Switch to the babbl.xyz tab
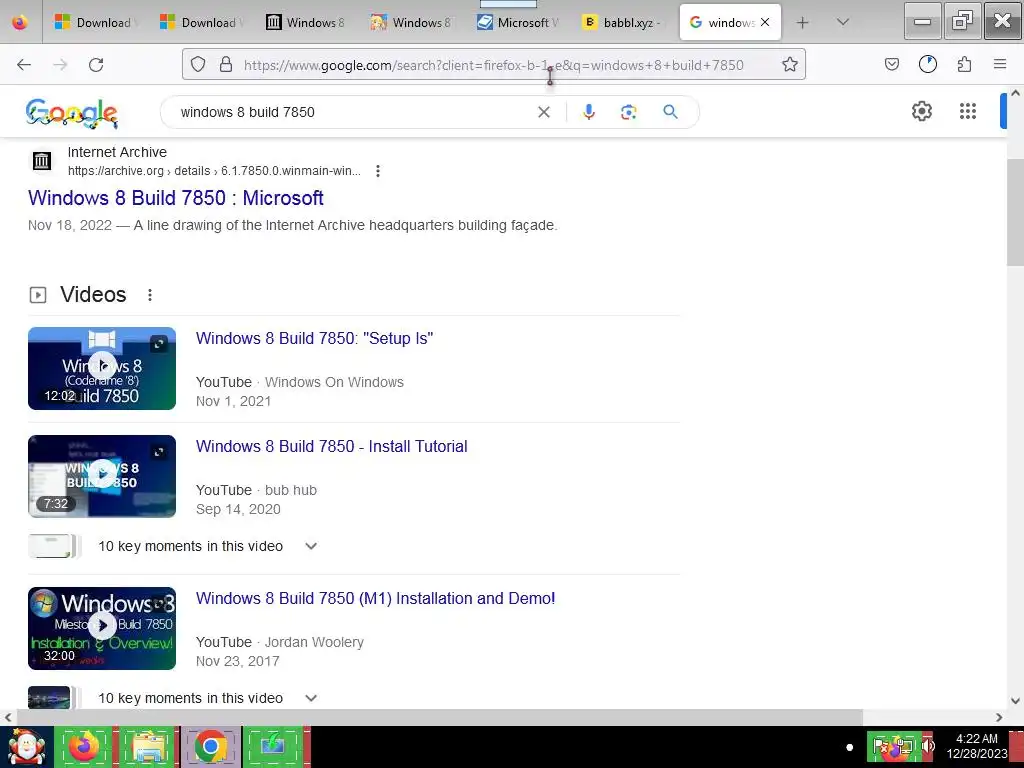 pos(622,23)
